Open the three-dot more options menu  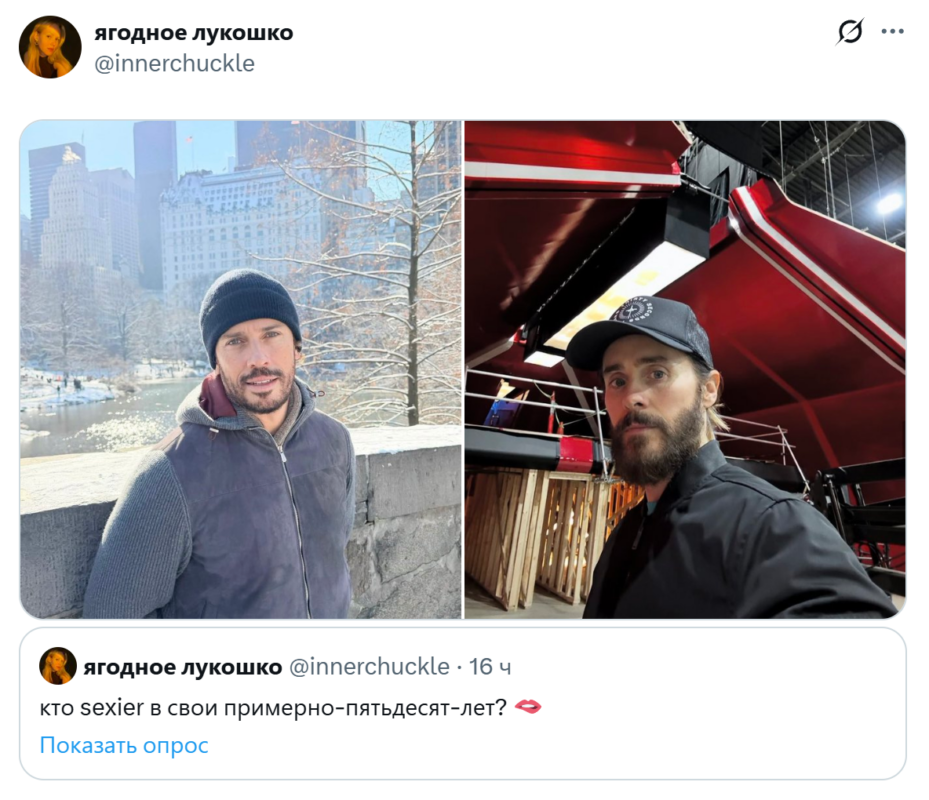(892, 32)
